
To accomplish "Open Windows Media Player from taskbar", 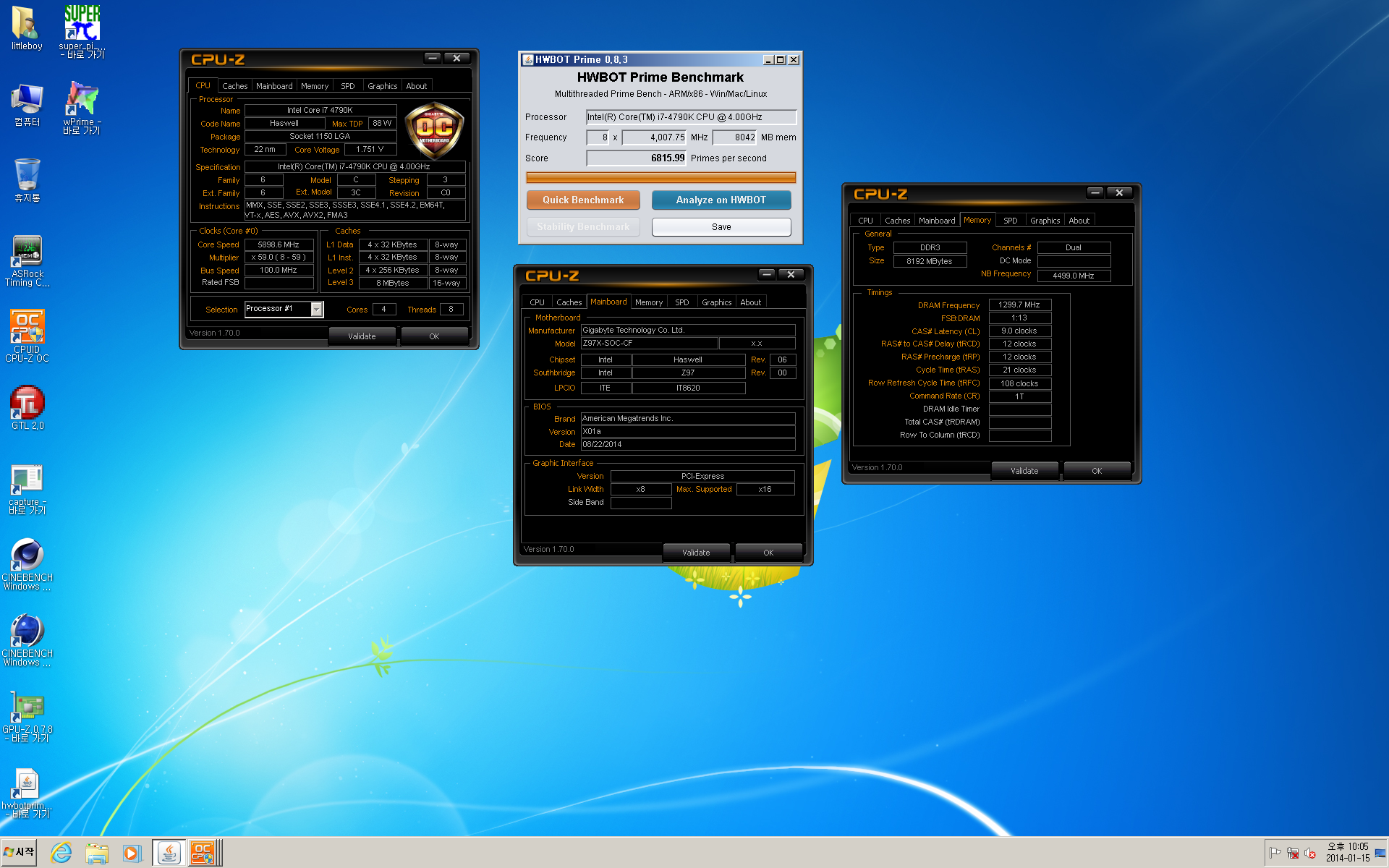I will tap(132, 854).
